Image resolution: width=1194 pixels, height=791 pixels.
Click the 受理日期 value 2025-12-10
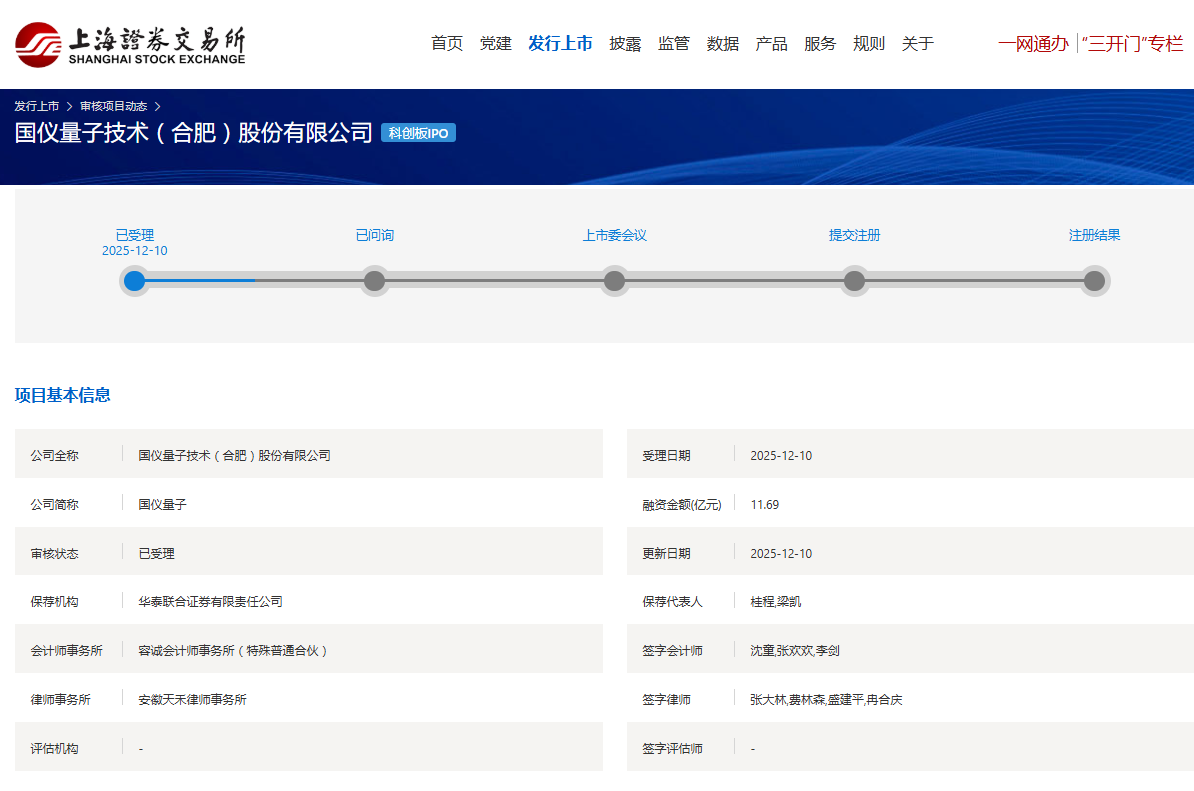[x=781, y=455]
